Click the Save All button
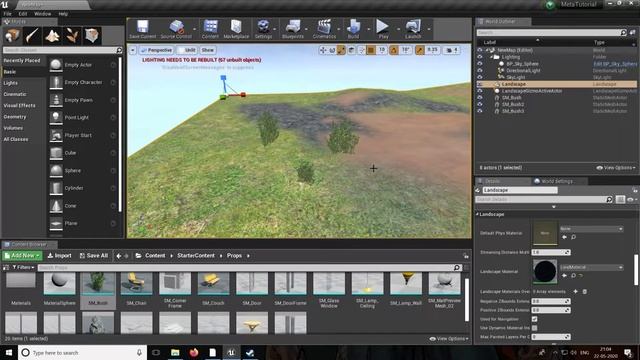This screenshot has width=640, height=360. 93,256
